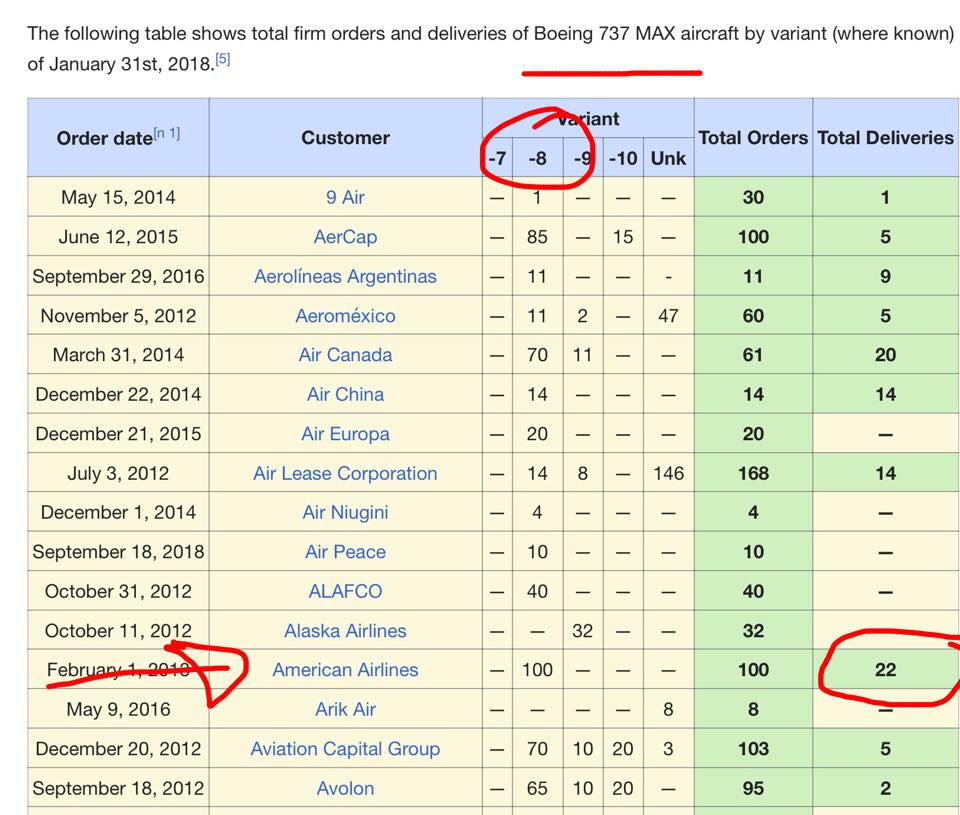
Task: Click Air Lease Corporation's Unk value 146
Action: [669, 473]
